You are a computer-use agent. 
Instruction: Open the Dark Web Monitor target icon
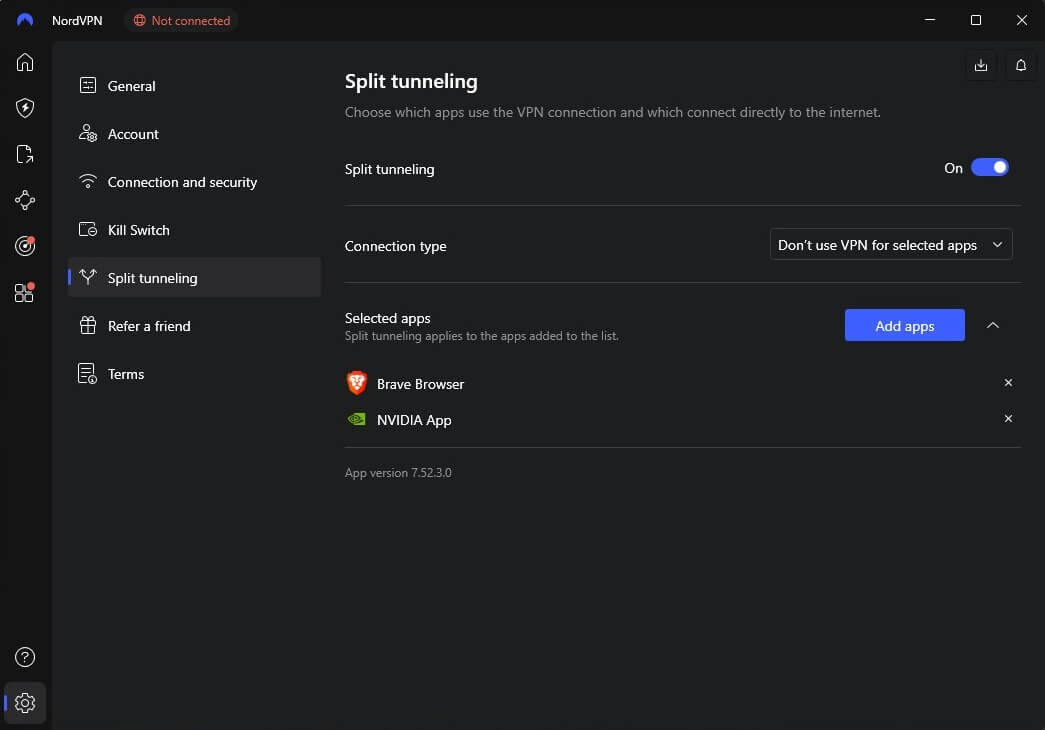23,246
